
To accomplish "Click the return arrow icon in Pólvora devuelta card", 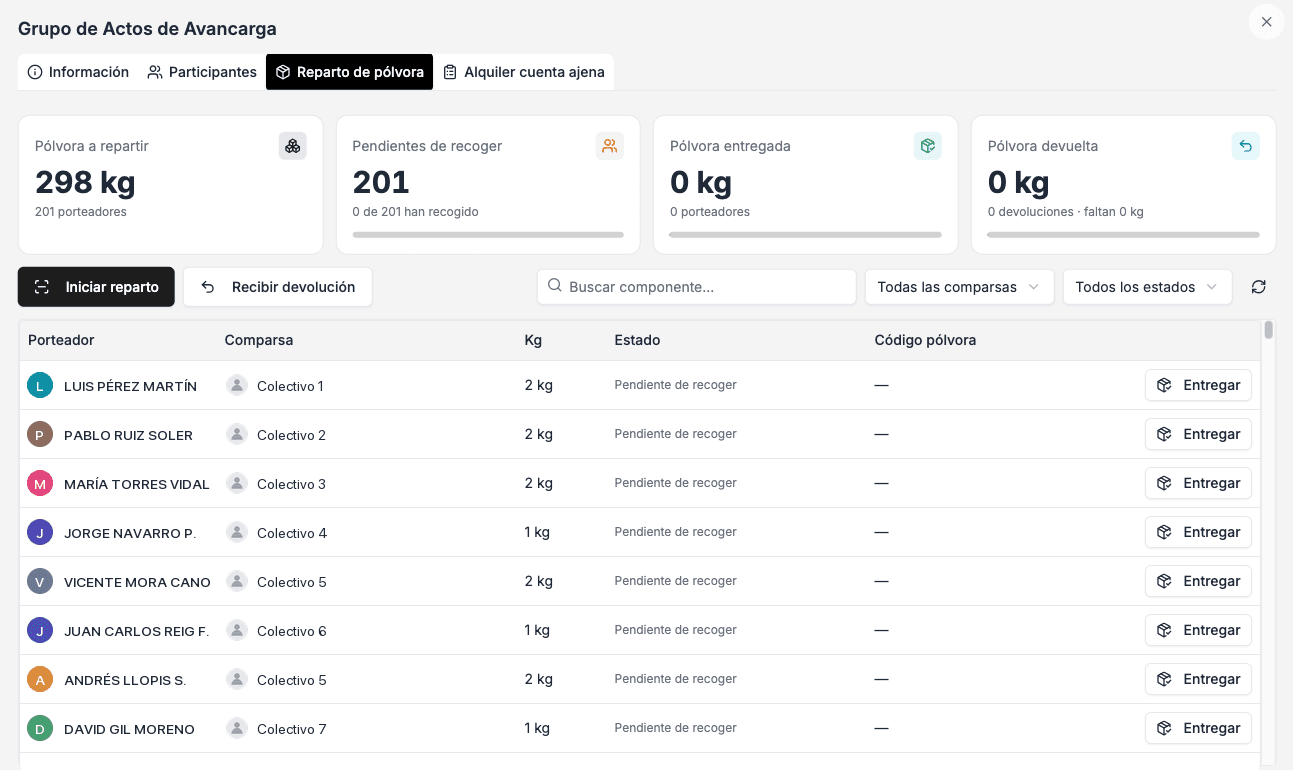I will 1246,146.
